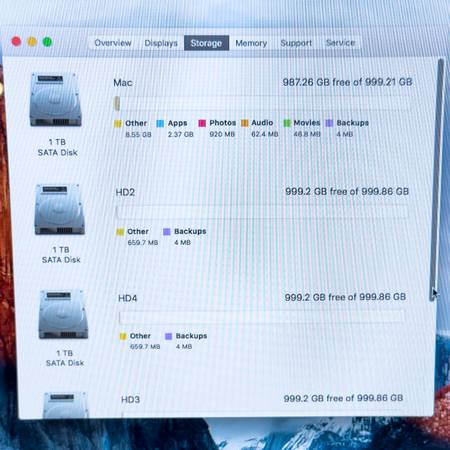Click the yellow Other swatch under Mac

pyautogui.click(x=118, y=124)
